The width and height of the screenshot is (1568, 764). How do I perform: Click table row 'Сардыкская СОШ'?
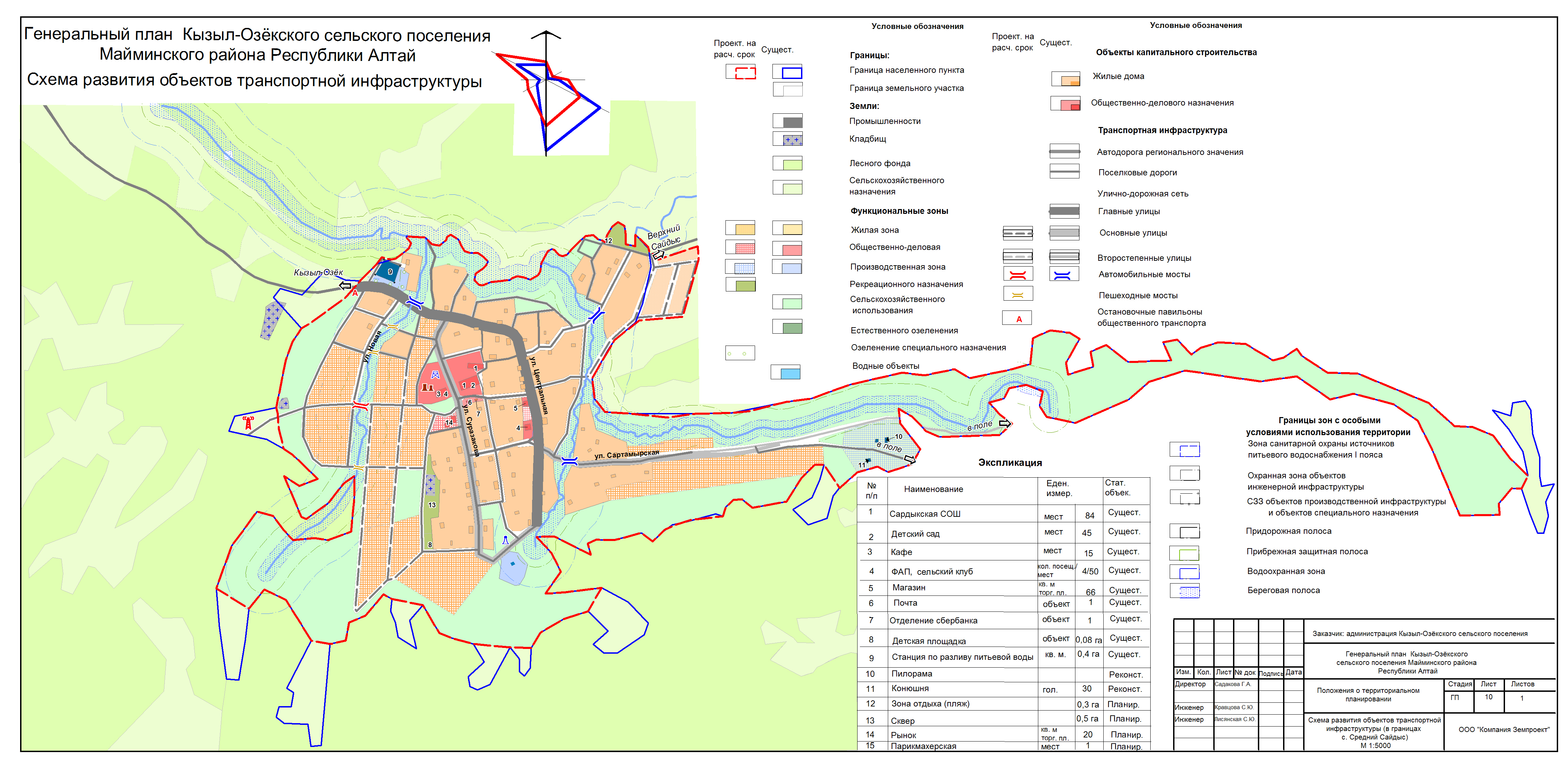pyautogui.click(x=1004, y=513)
